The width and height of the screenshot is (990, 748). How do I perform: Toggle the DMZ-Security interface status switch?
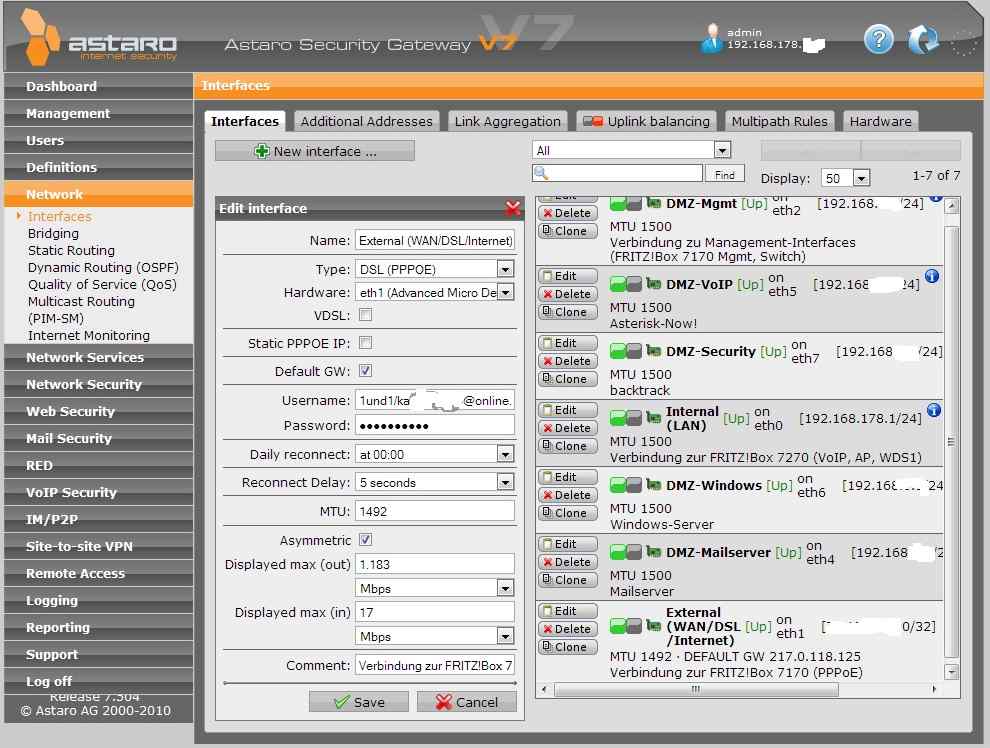(626, 352)
